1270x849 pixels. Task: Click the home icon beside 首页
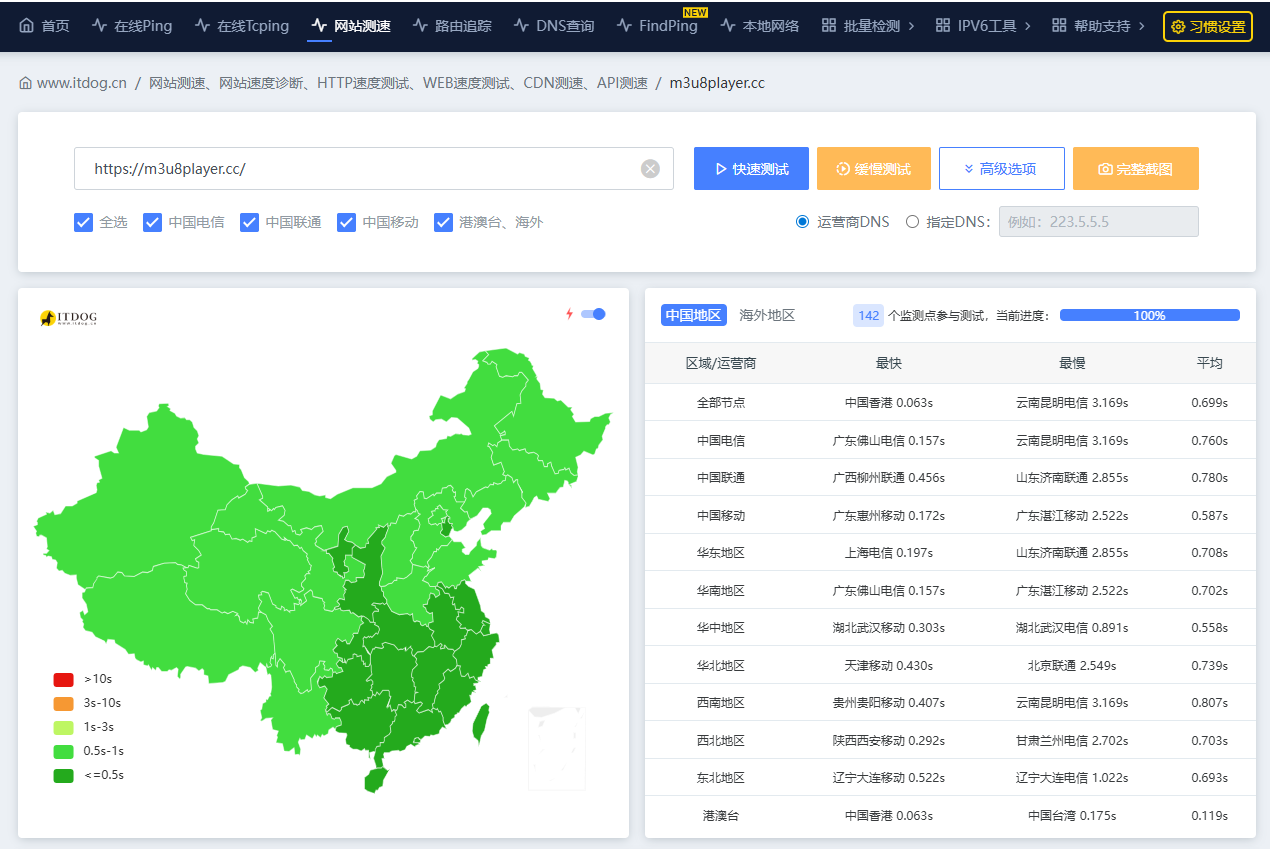tap(27, 26)
